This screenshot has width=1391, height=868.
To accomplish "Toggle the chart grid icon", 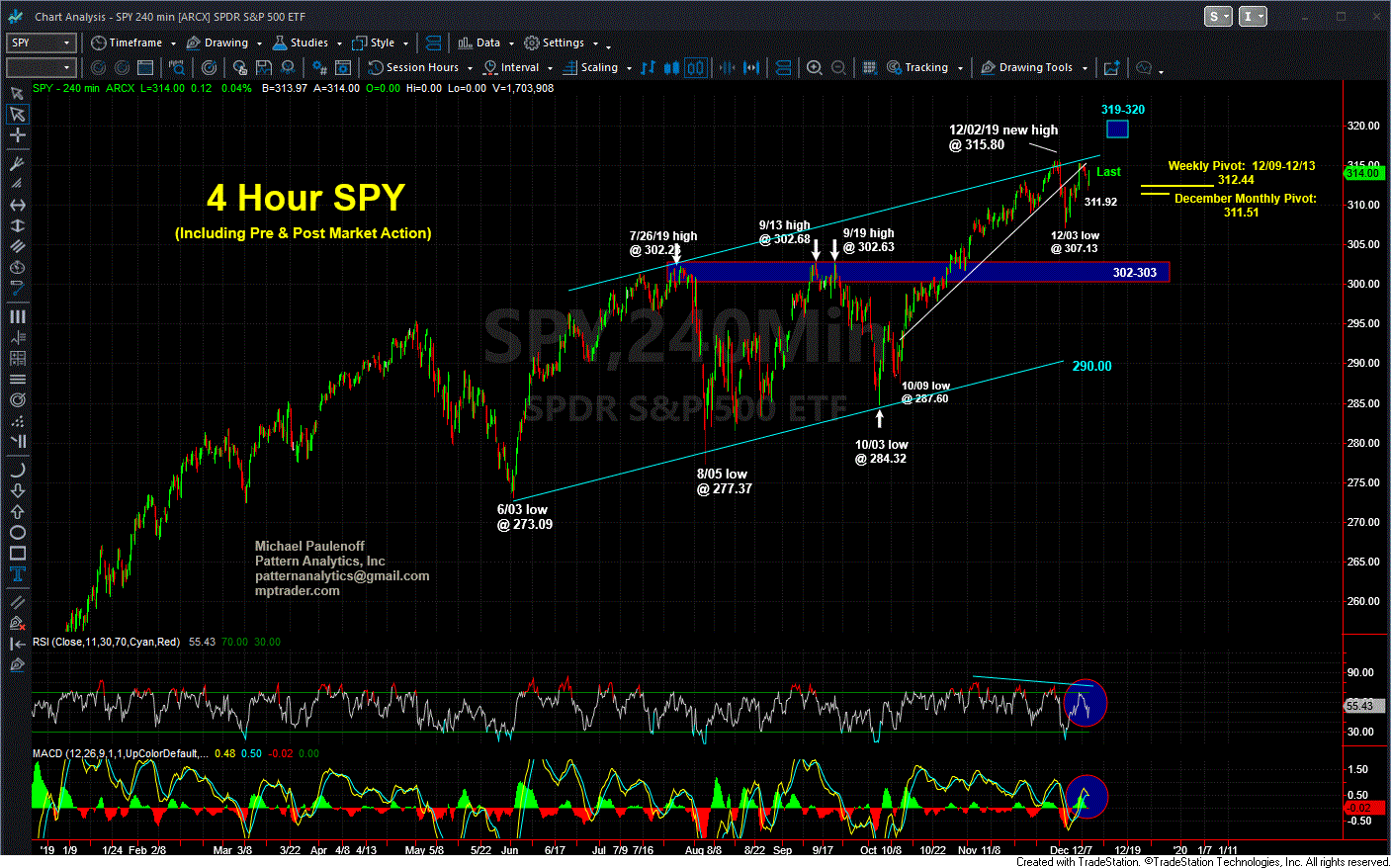I will click(x=869, y=67).
